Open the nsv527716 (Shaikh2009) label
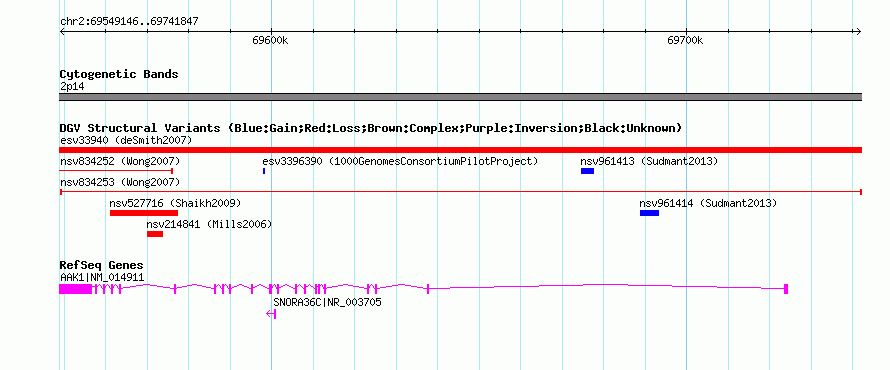This screenshot has width=890, height=370. (x=175, y=203)
